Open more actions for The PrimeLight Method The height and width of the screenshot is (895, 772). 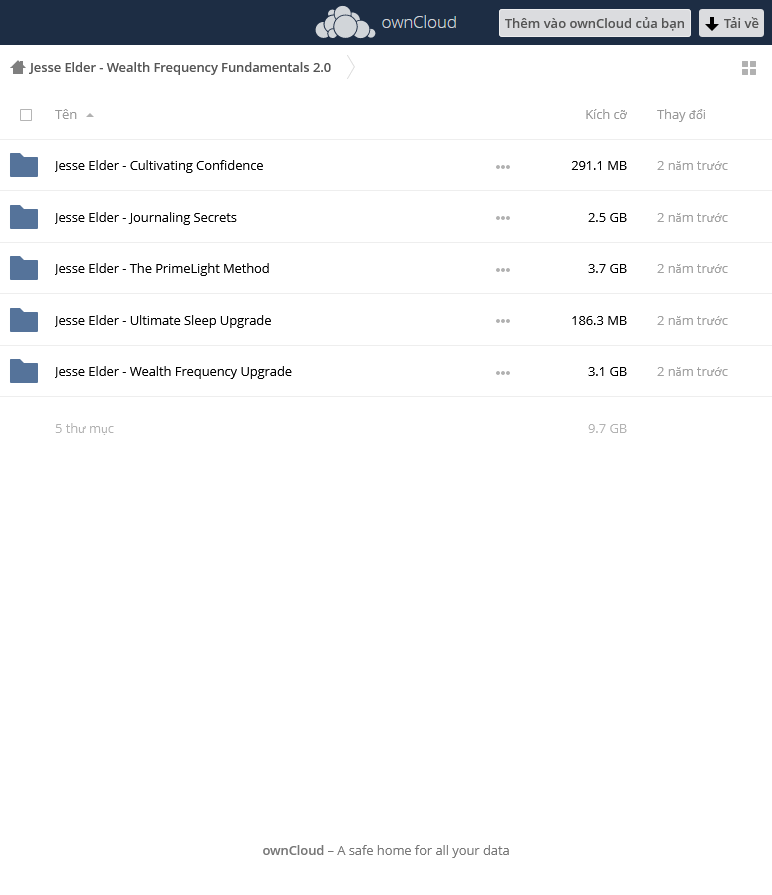pos(503,269)
